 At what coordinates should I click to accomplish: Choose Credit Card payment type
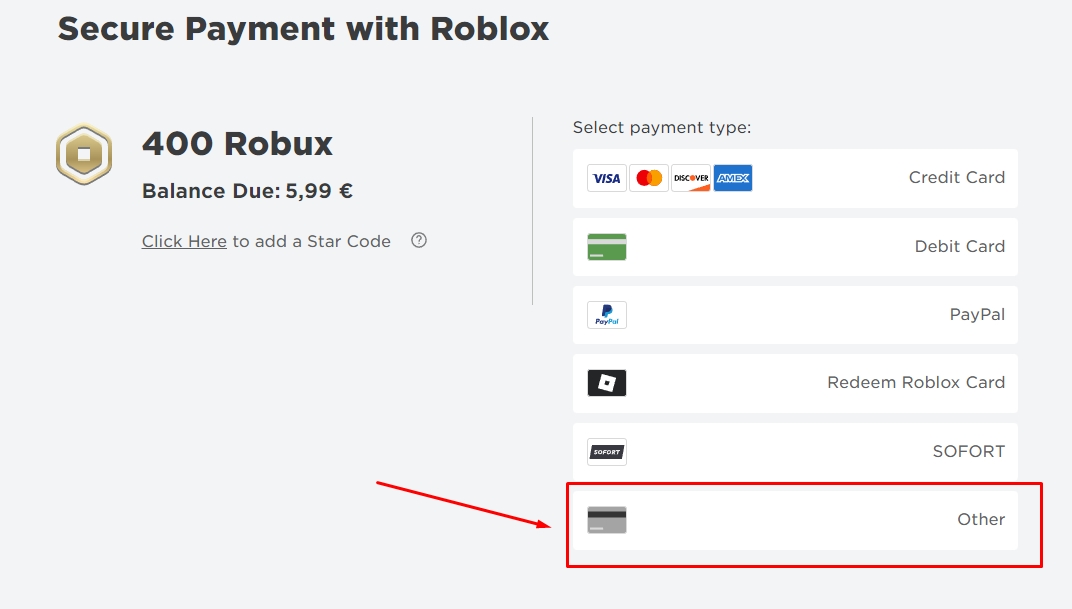click(x=956, y=178)
